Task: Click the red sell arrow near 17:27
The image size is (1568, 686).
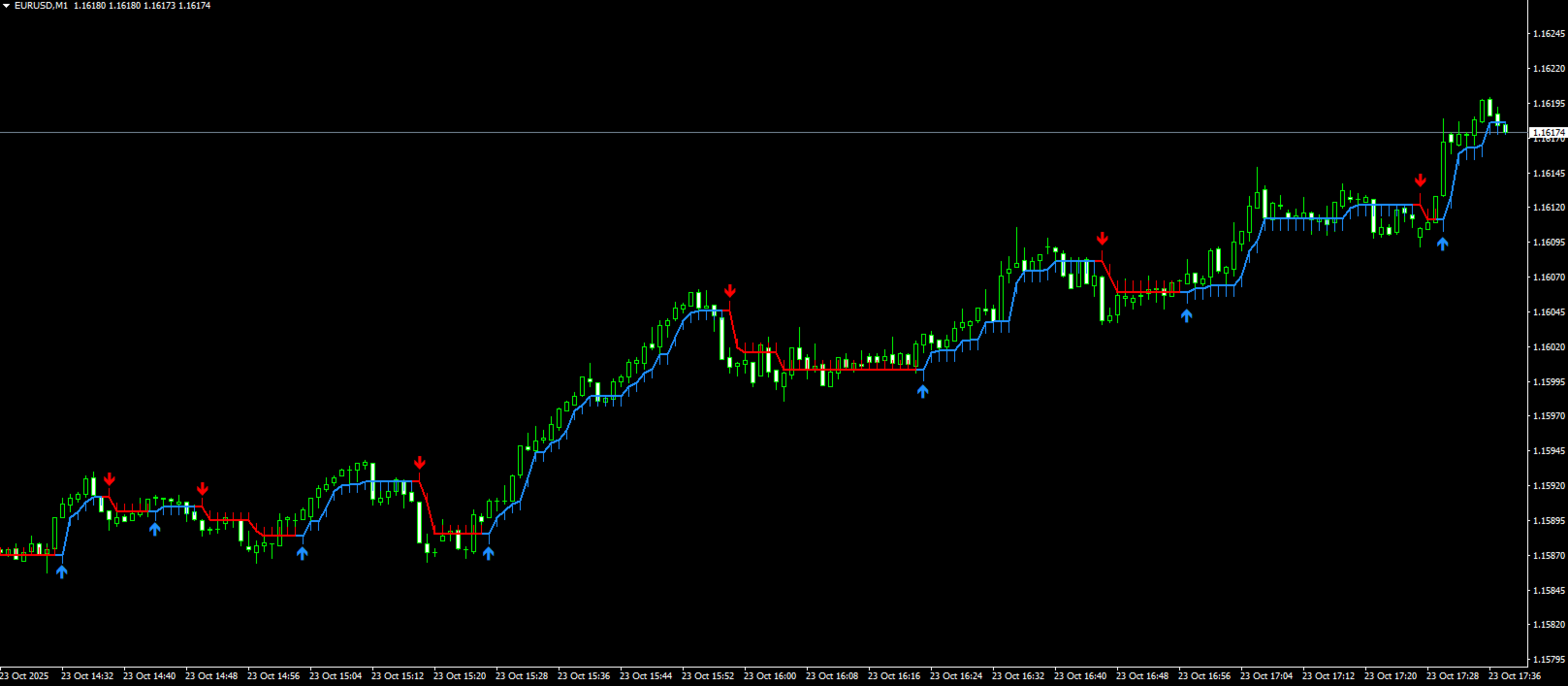Action: [x=1421, y=180]
